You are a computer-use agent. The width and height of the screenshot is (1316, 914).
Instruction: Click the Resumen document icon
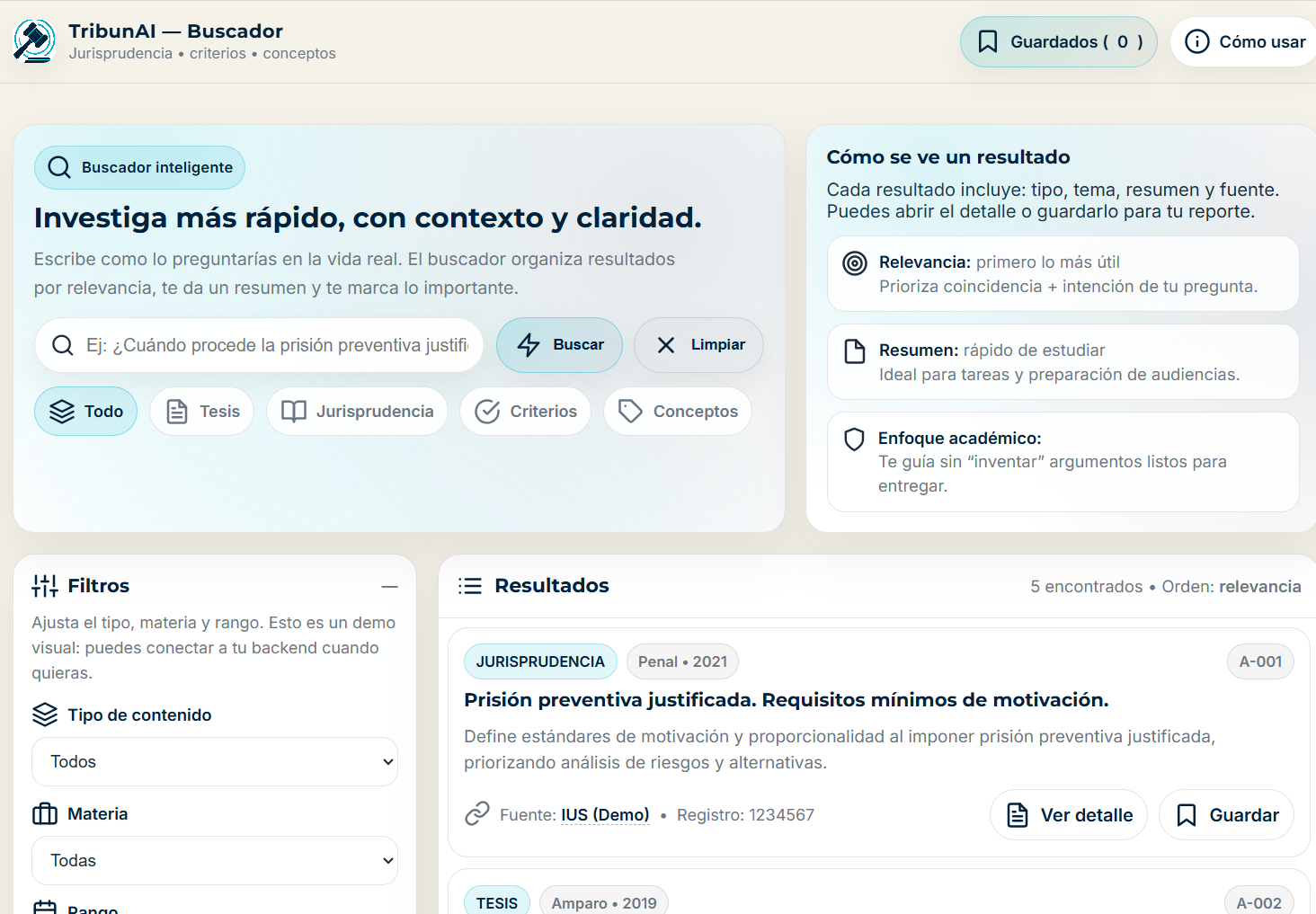(x=855, y=351)
